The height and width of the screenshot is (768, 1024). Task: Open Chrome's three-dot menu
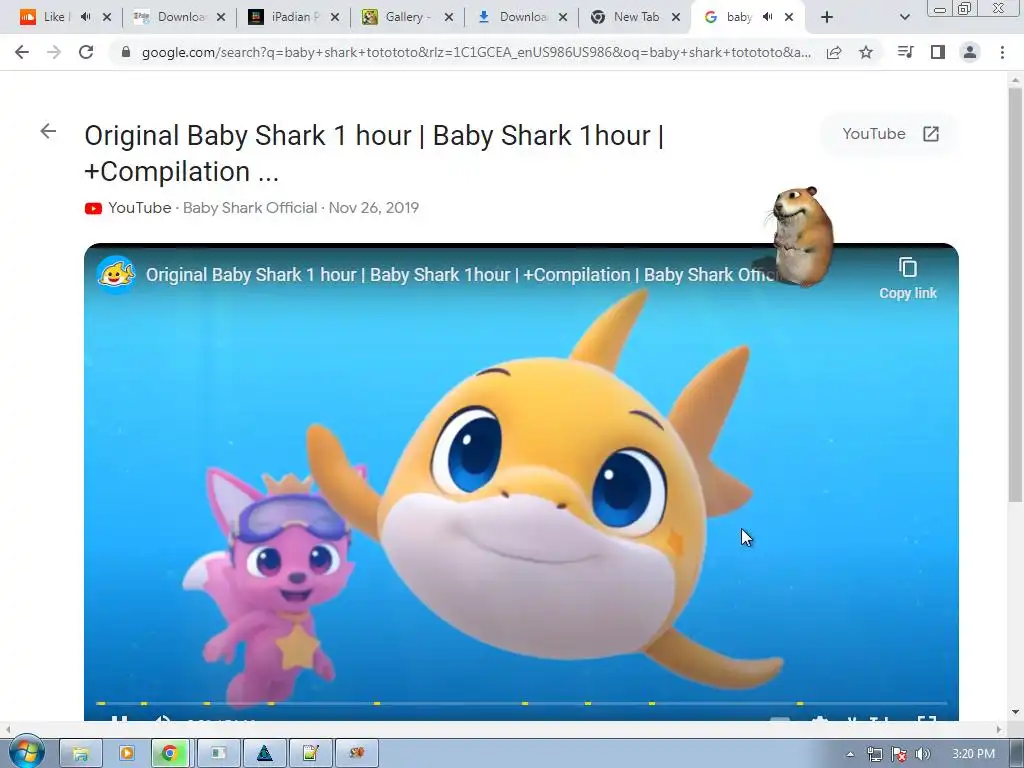coord(1002,52)
